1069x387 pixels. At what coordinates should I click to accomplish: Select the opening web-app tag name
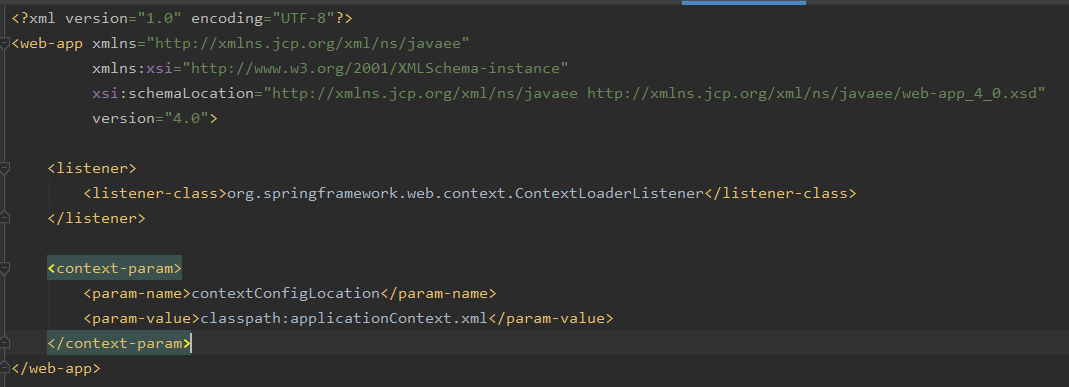click(52, 44)
